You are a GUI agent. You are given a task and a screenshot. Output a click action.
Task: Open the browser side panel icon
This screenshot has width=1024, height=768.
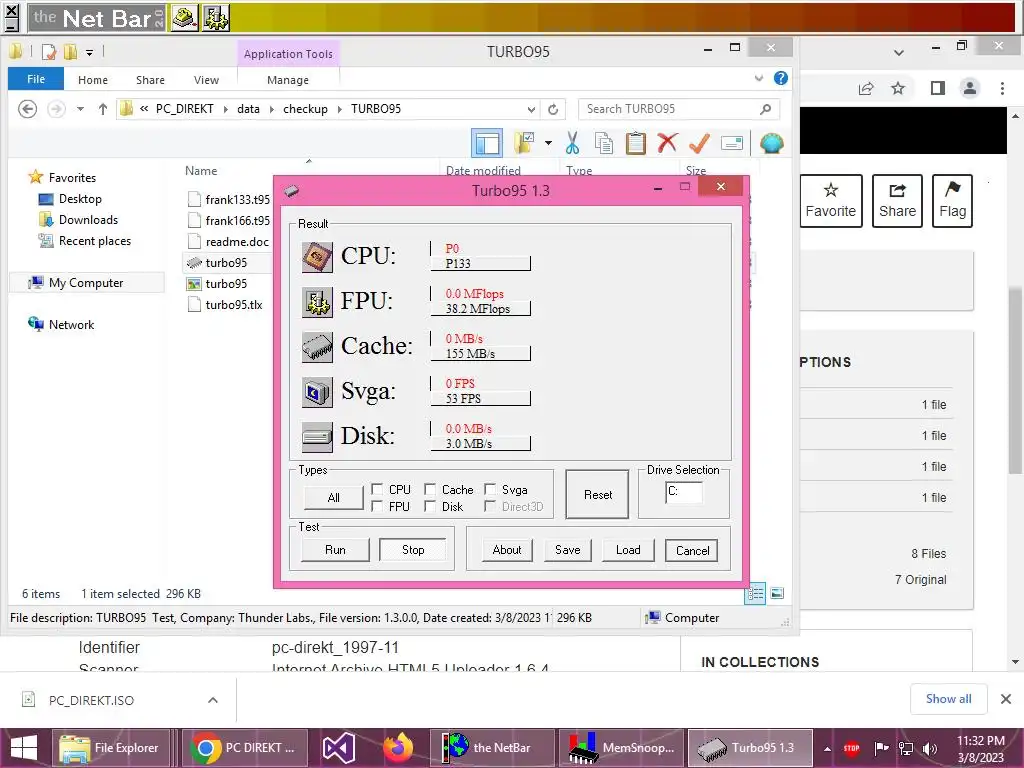click(938, 88)
